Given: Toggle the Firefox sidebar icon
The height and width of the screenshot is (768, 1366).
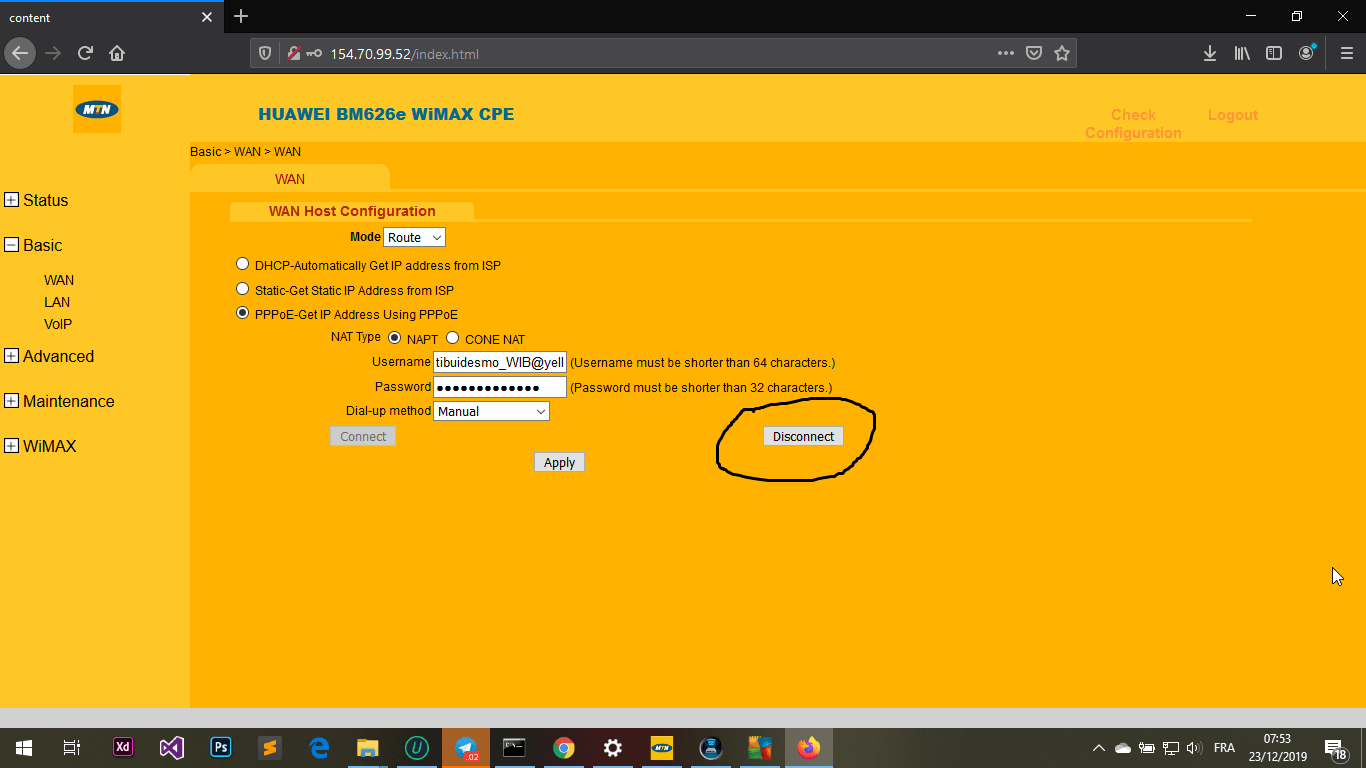Looking at the screenshot, I should [x=1274, y=53].
